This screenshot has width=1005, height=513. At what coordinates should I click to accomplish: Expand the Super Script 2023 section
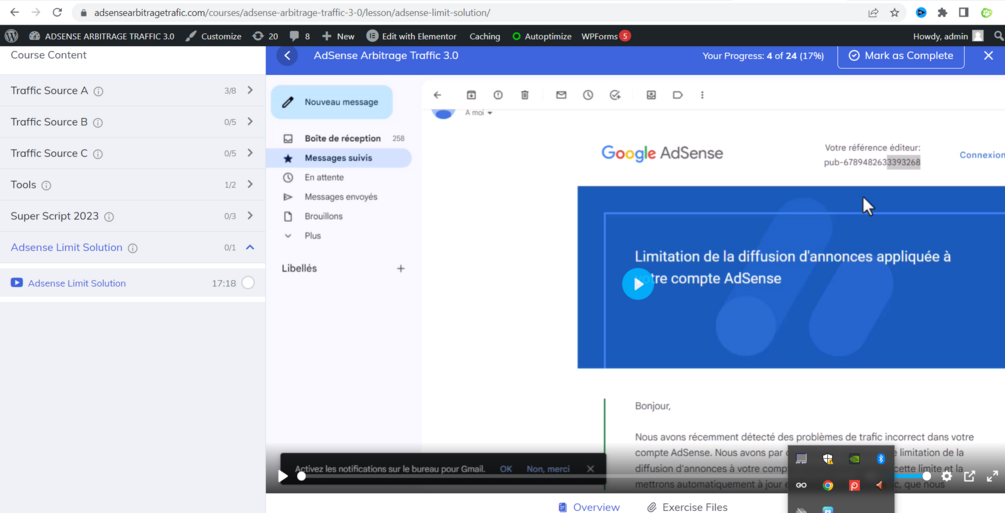(250, 216)
